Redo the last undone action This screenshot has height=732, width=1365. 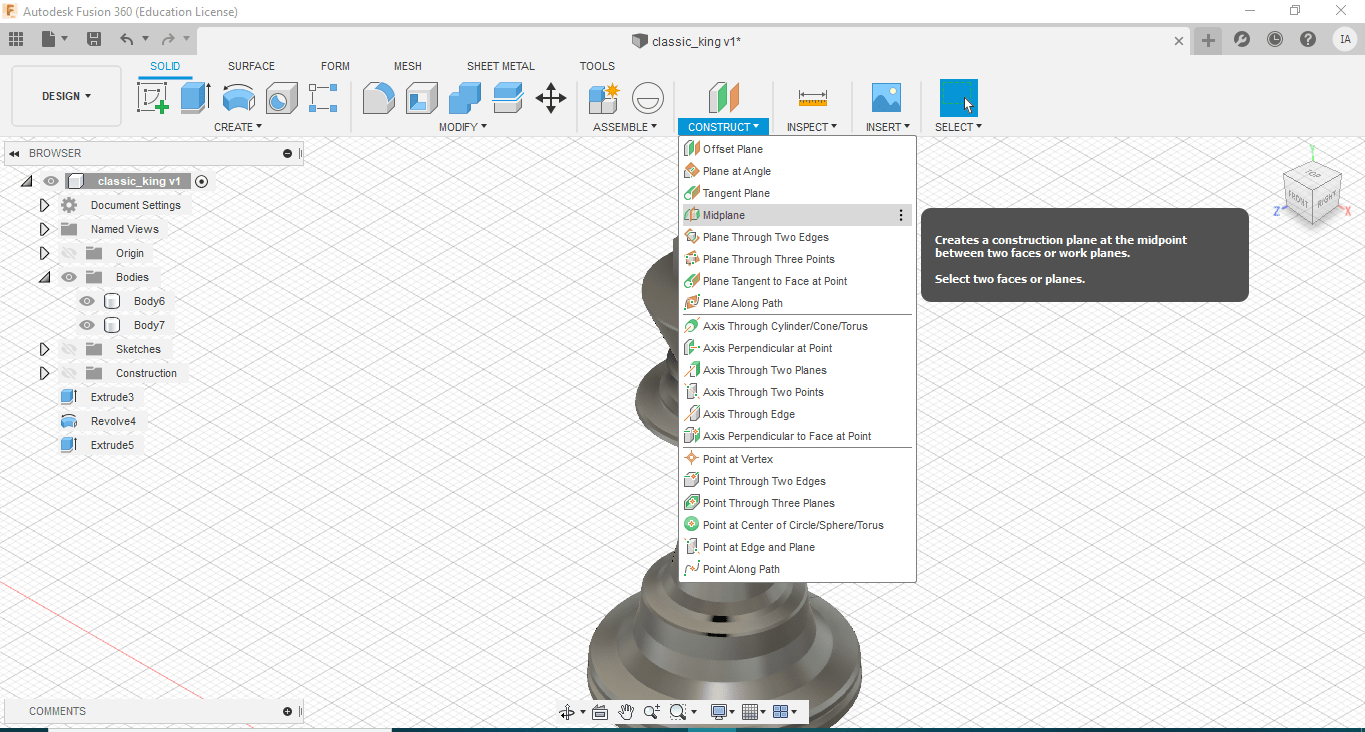167,39
